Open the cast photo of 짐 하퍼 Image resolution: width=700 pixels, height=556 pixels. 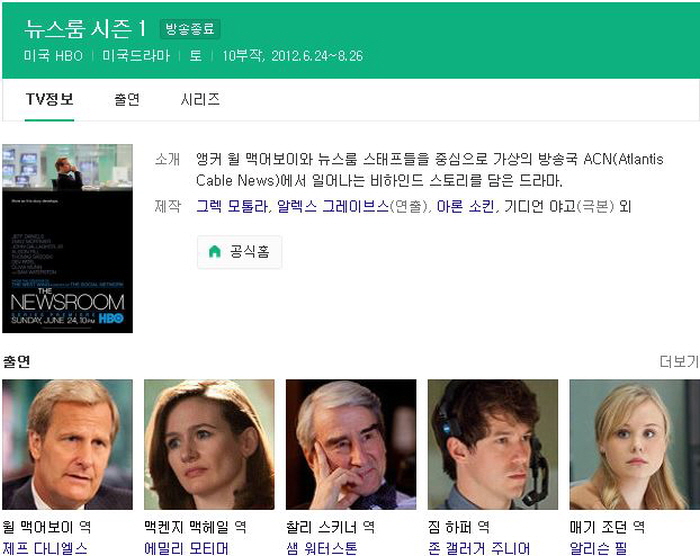(493, 444)
